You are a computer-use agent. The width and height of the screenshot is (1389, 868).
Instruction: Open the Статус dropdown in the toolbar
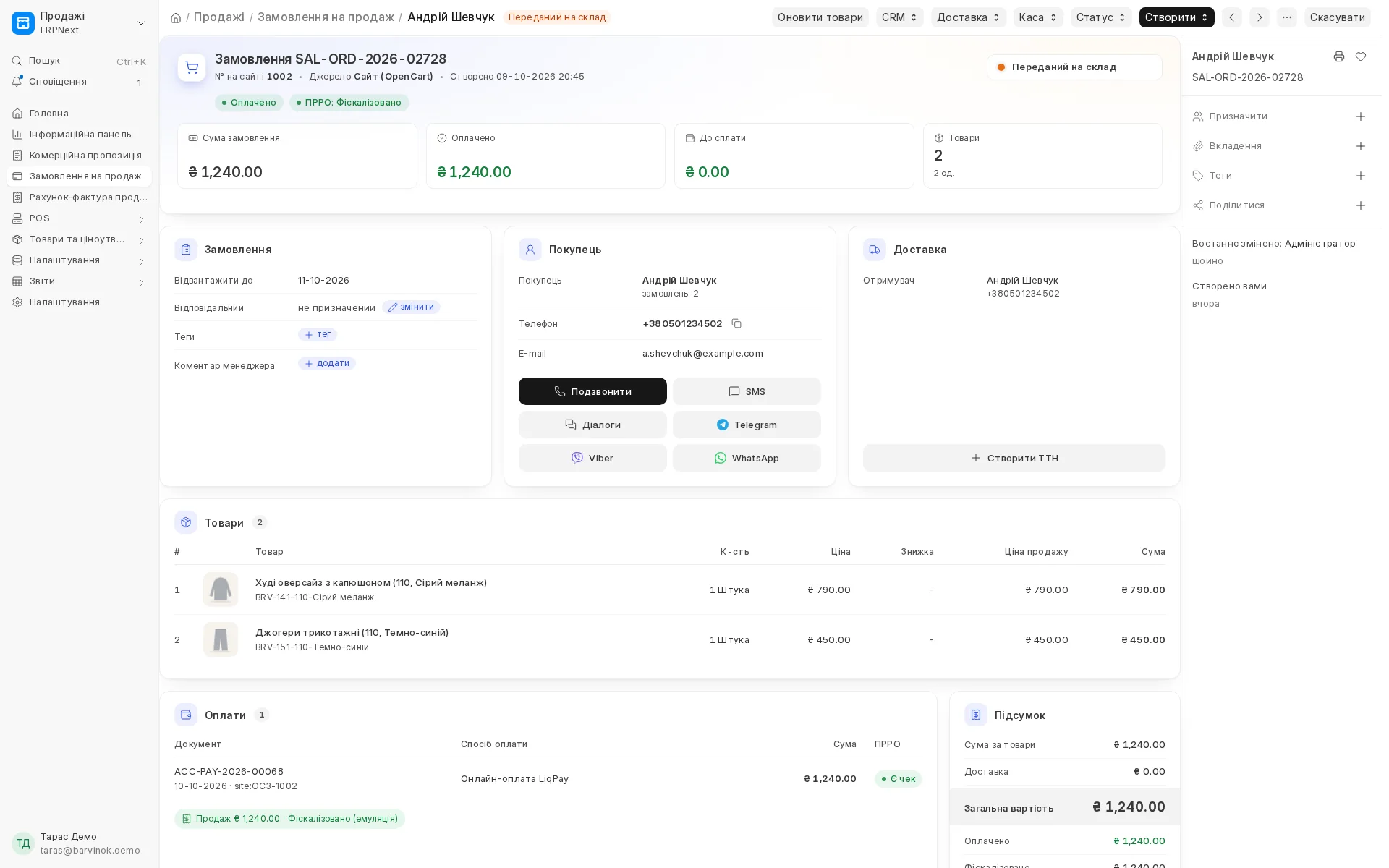pyautogui.click(x=1101, y=17)
